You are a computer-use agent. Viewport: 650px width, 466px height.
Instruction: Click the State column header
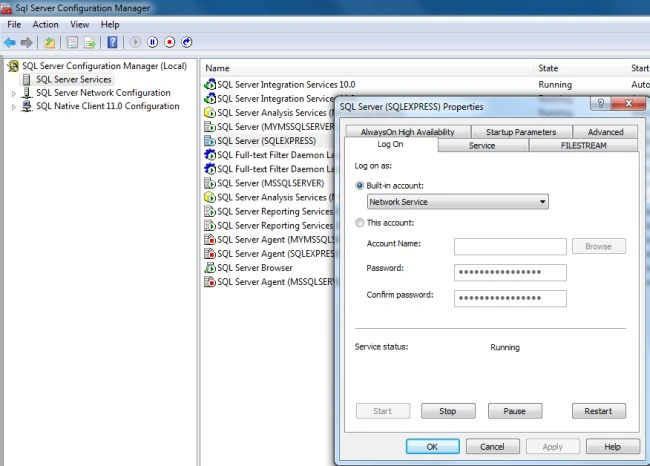point(580,68)
